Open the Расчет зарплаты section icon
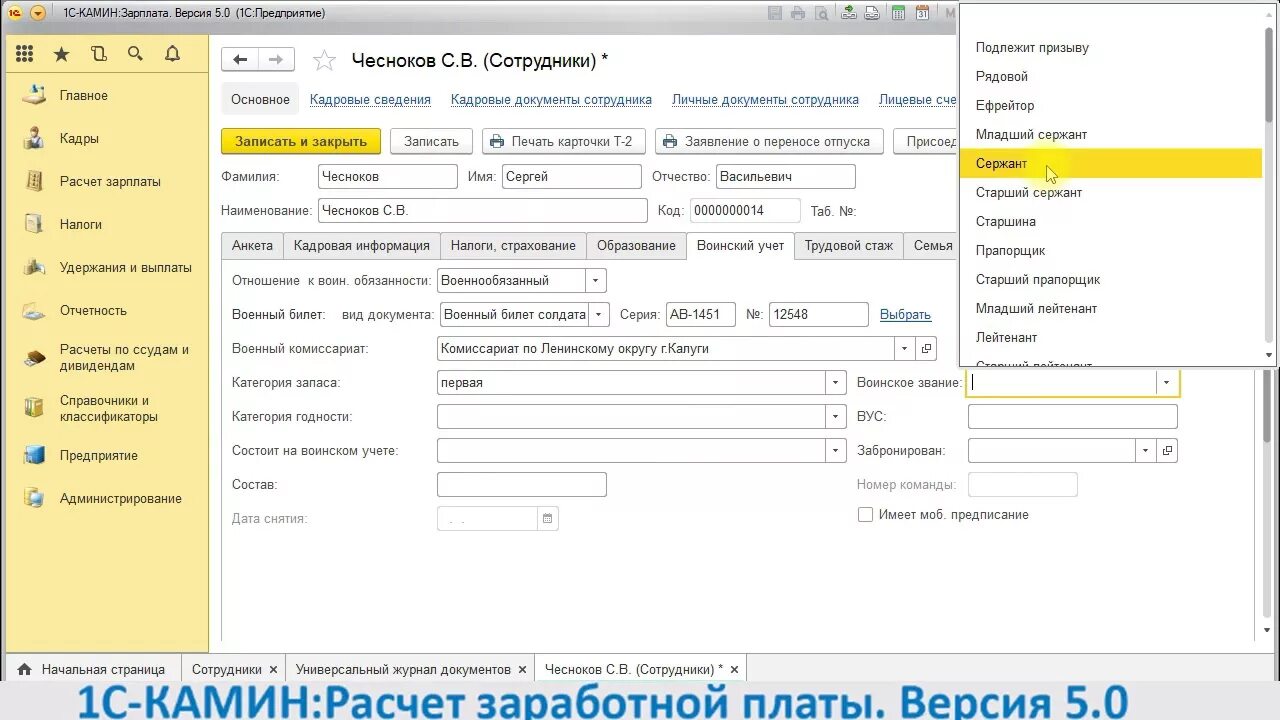Viewport: 1280px width, 720px height. tap(35, 181)
